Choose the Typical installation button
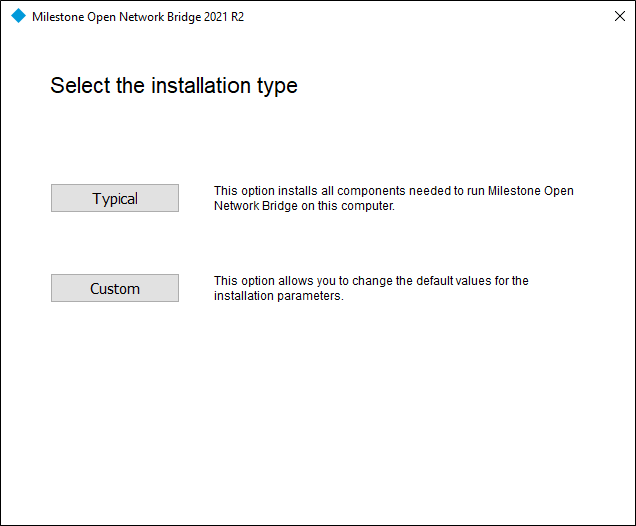636x526 pixels. click(x=115, y=198)
